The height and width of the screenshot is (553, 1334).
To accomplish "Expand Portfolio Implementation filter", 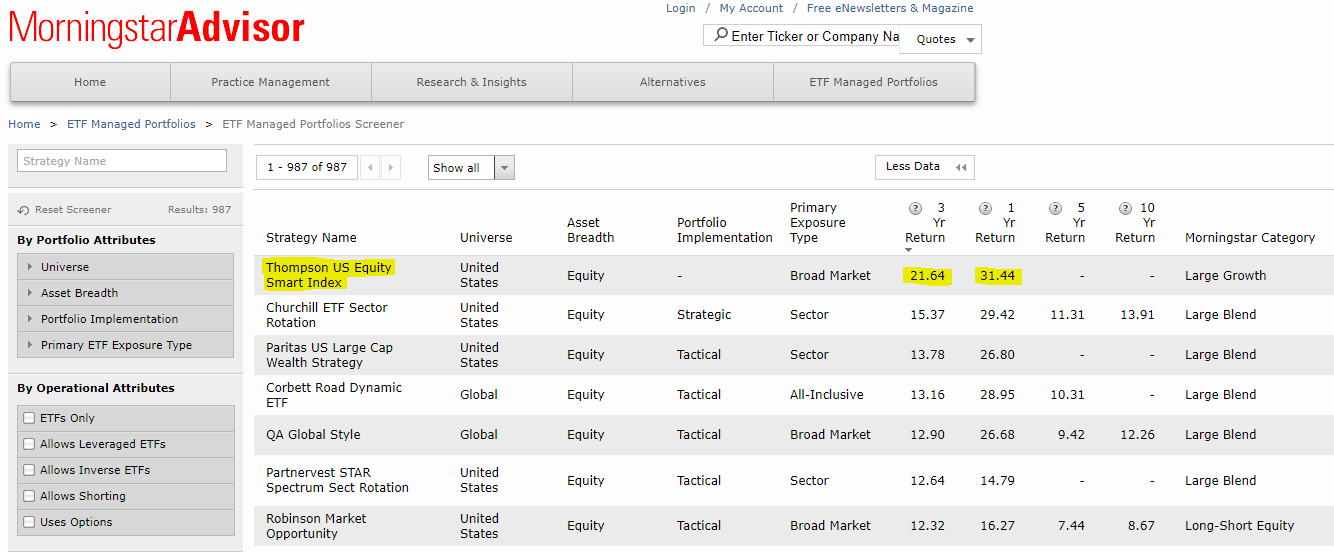I will click(x=125, y=319).
